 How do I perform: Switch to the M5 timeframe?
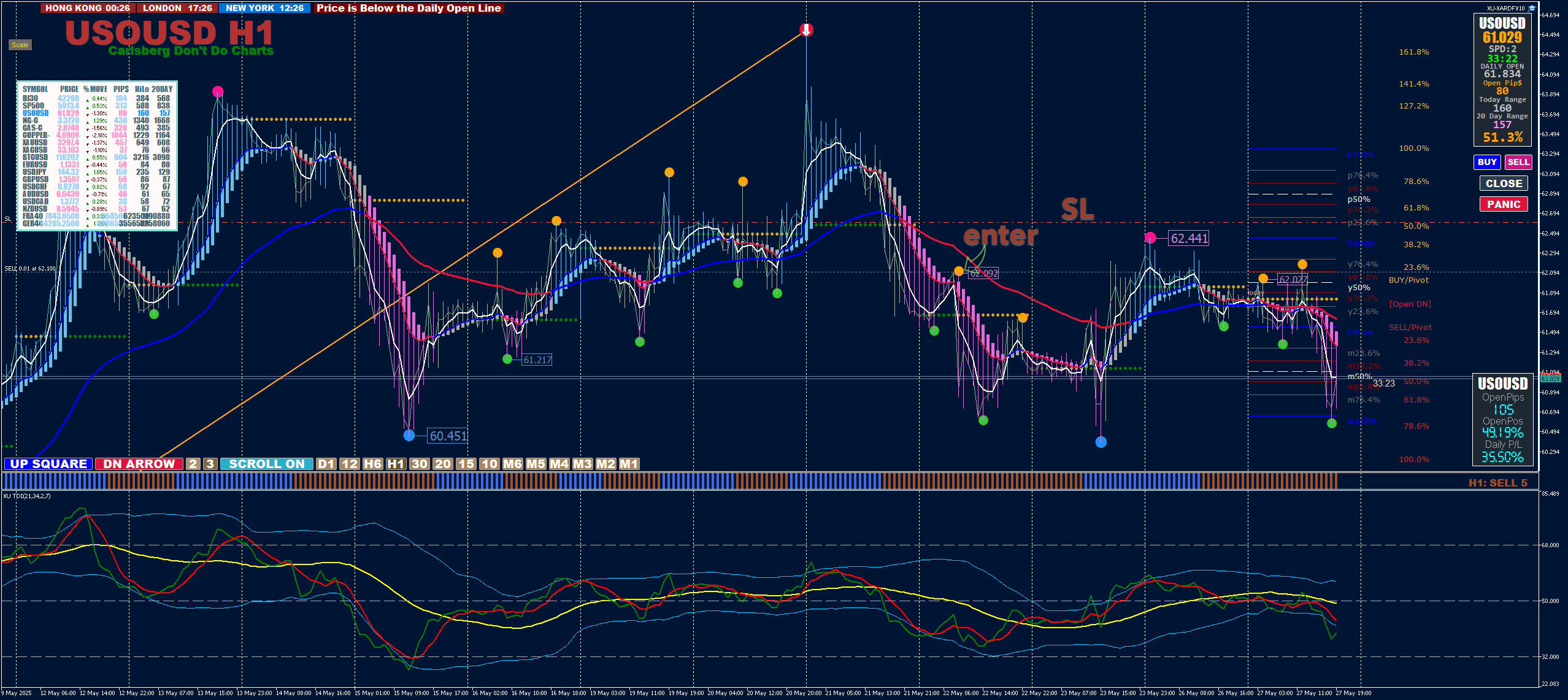(x=536, y=464)
